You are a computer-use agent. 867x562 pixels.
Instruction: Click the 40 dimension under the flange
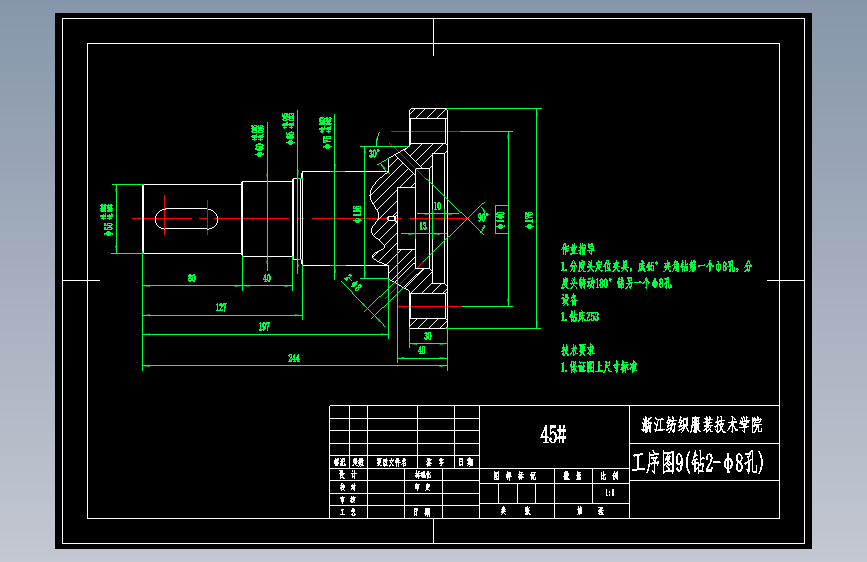click(421, 350)
